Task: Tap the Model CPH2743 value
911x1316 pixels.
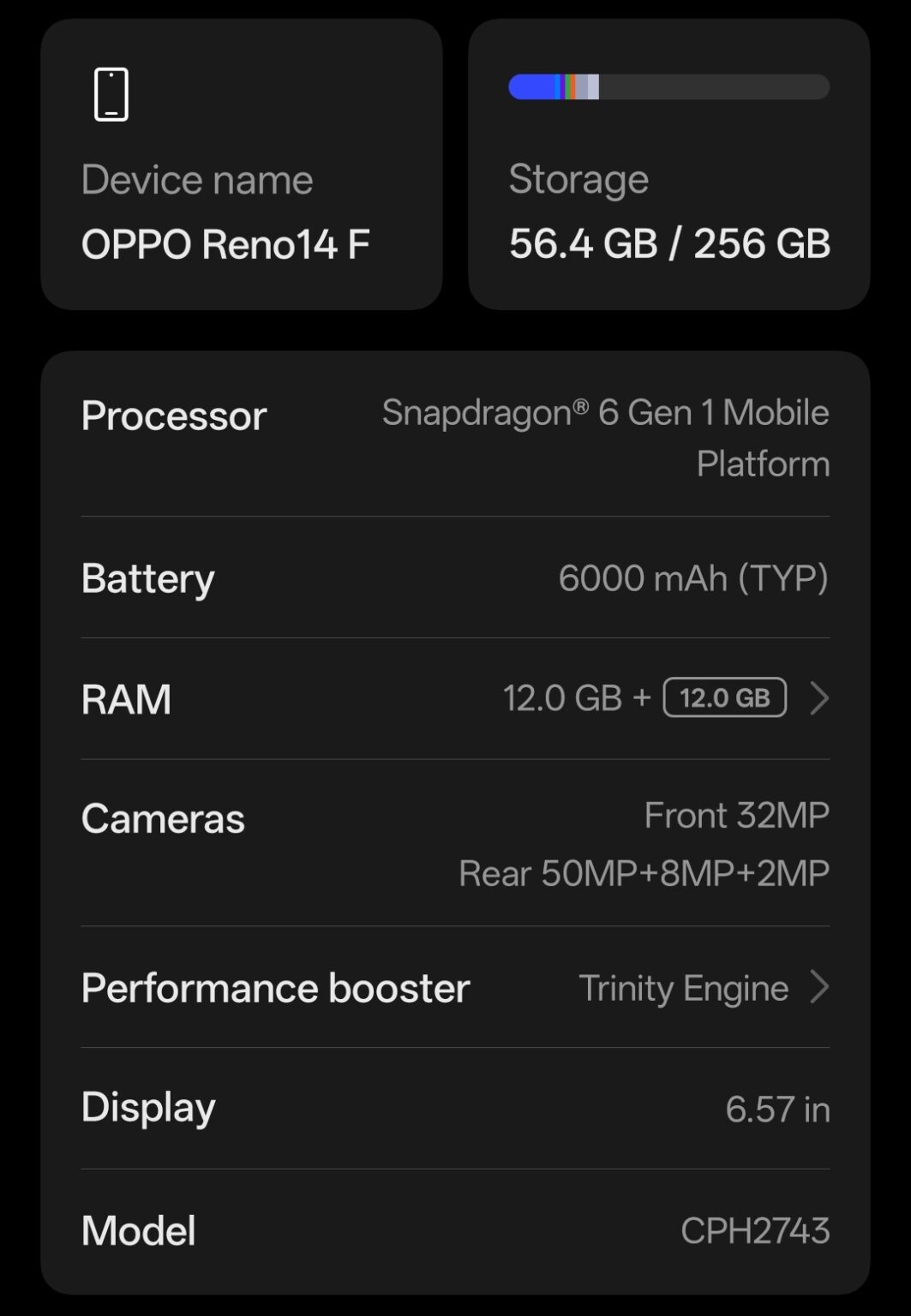Action: 755,1230
